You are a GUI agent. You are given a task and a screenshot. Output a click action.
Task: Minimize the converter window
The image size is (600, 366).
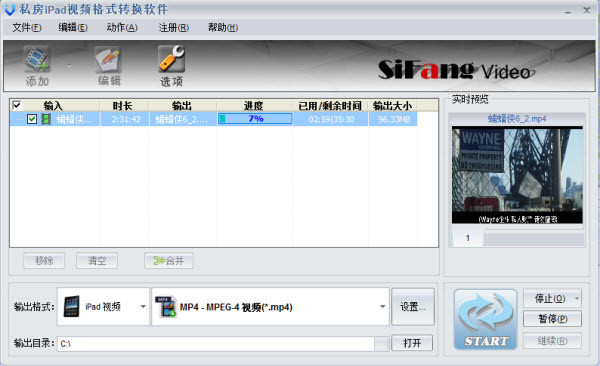pos(568,11)
